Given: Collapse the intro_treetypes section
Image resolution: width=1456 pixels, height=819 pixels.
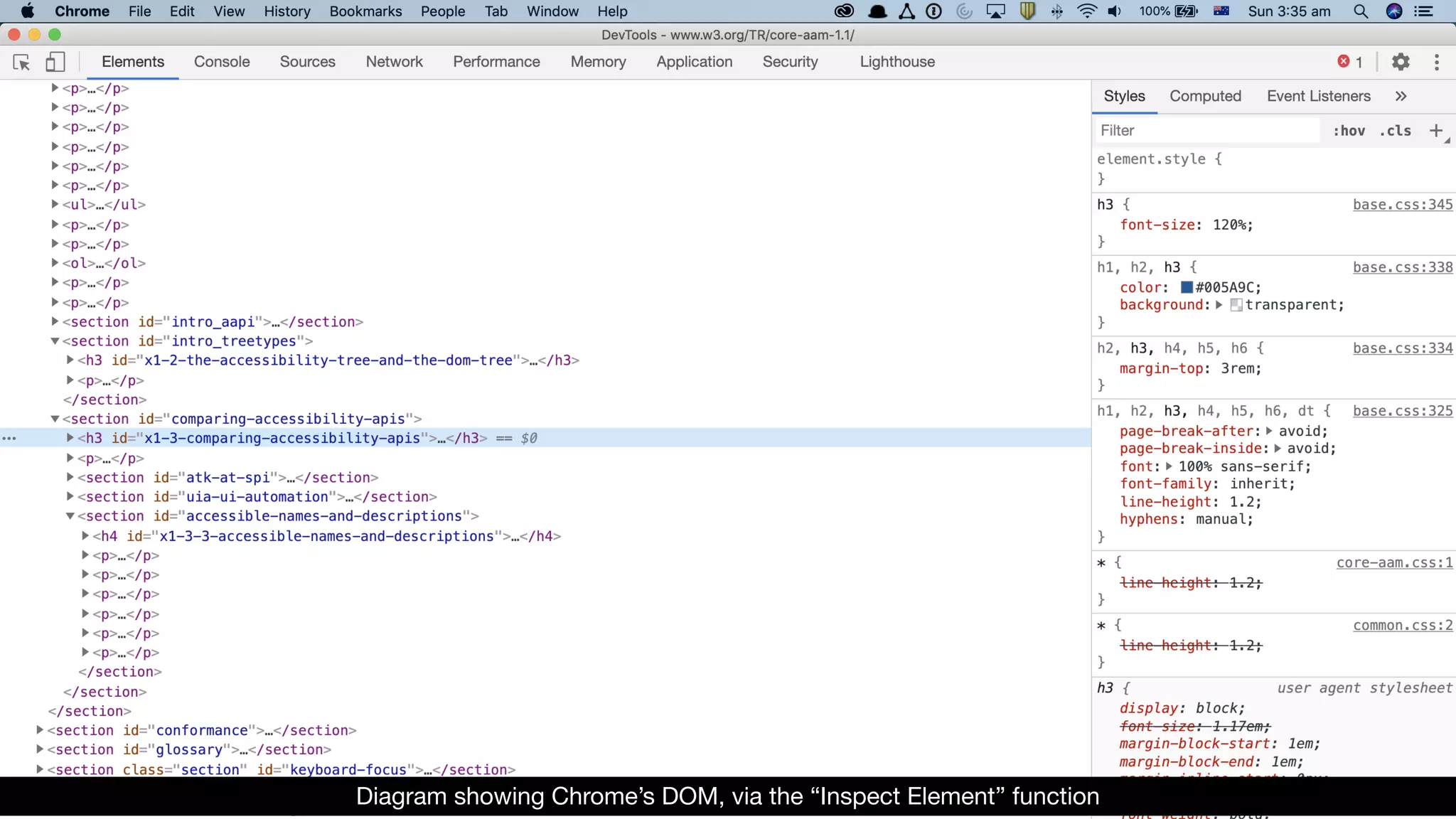Looking at the screenshot, I should point(55,341).
